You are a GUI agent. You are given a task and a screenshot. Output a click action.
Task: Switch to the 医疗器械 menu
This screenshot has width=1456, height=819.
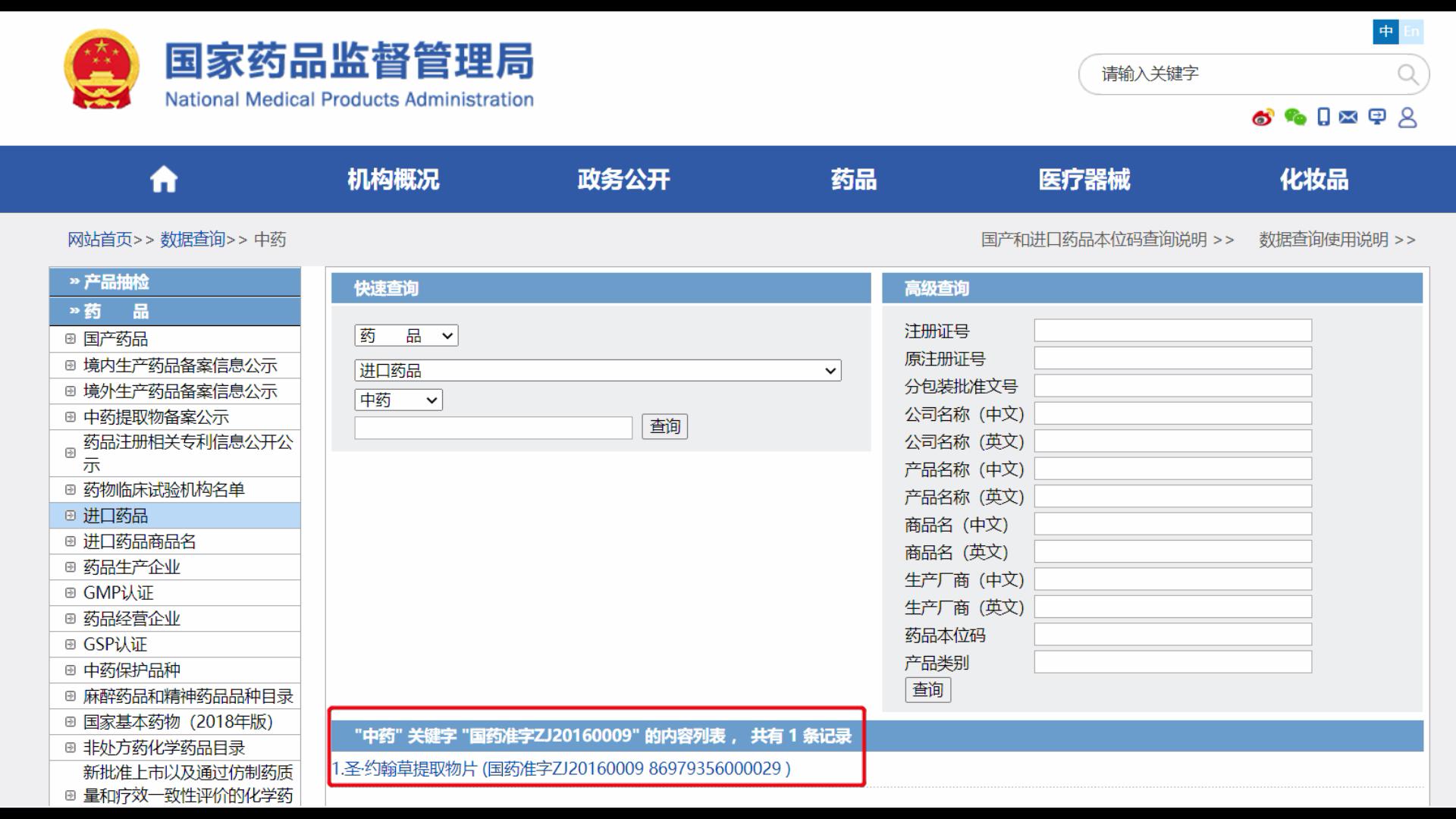click(1083, 179)
